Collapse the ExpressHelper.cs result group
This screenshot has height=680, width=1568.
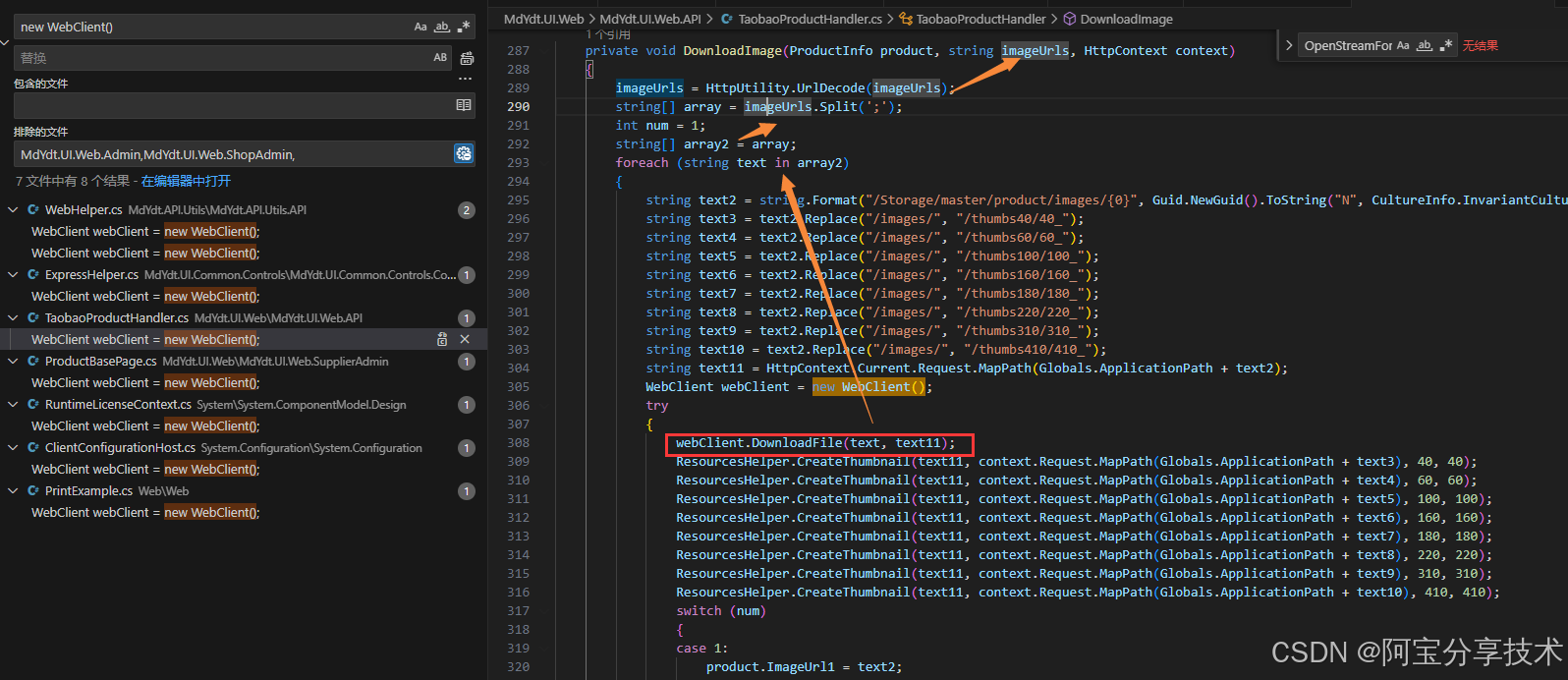(x=13, y=274)
